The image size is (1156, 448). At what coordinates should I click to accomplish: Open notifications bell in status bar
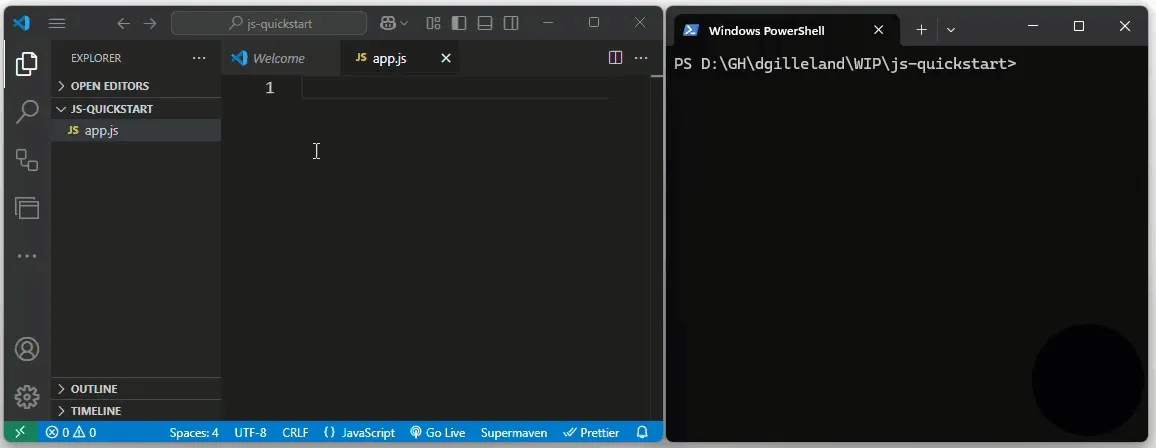[x=642, y=433]
